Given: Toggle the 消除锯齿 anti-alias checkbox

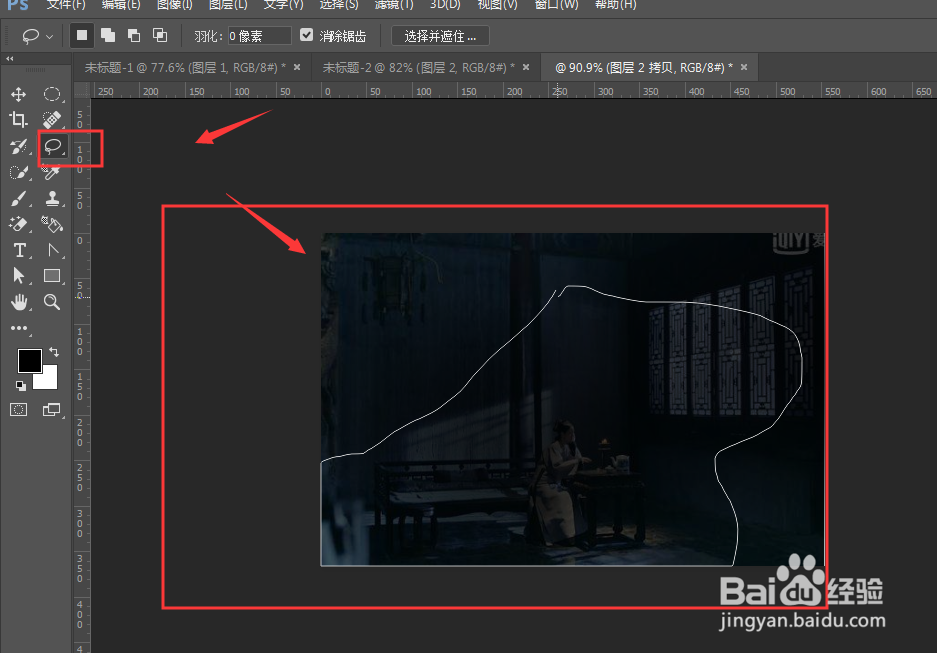Looking at the screenshot, I should click(x=307, y=35).
